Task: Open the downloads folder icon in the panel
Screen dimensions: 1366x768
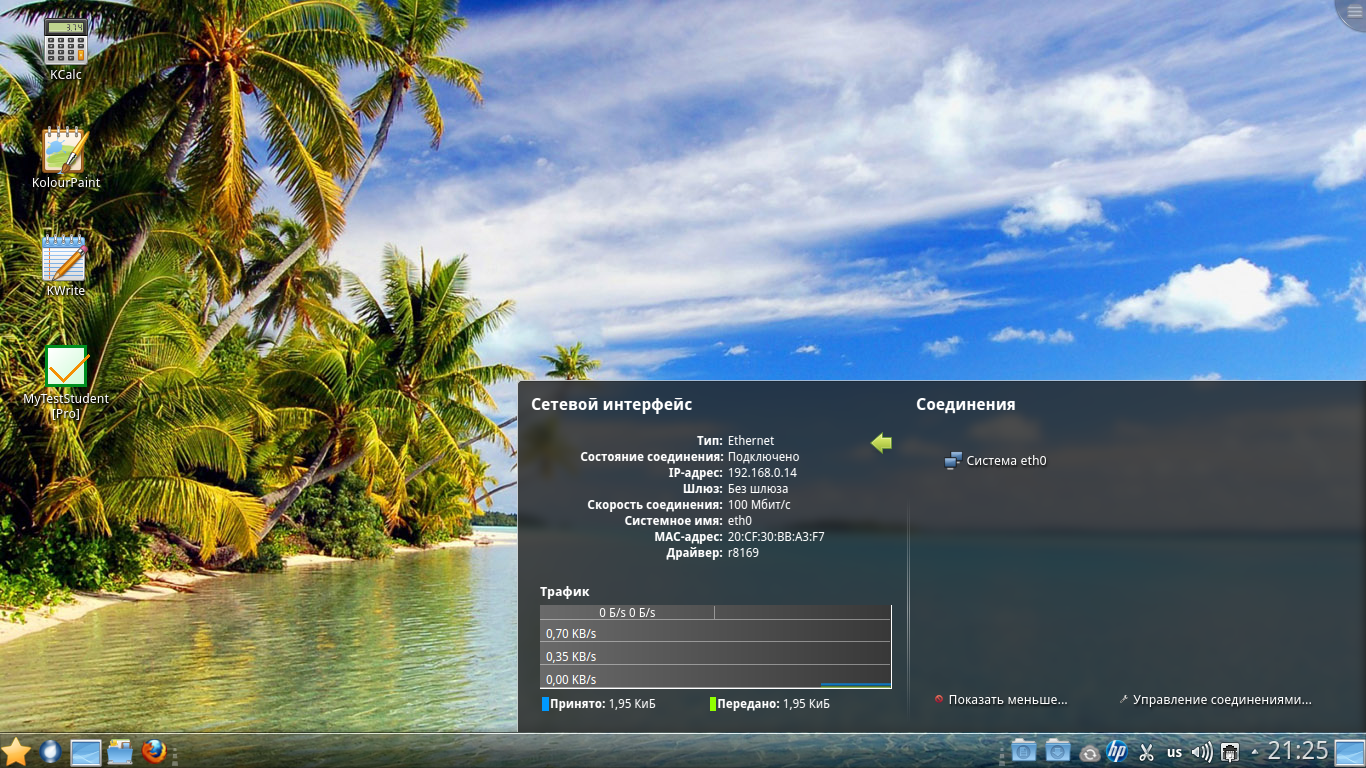Action: pos(1057,751)
